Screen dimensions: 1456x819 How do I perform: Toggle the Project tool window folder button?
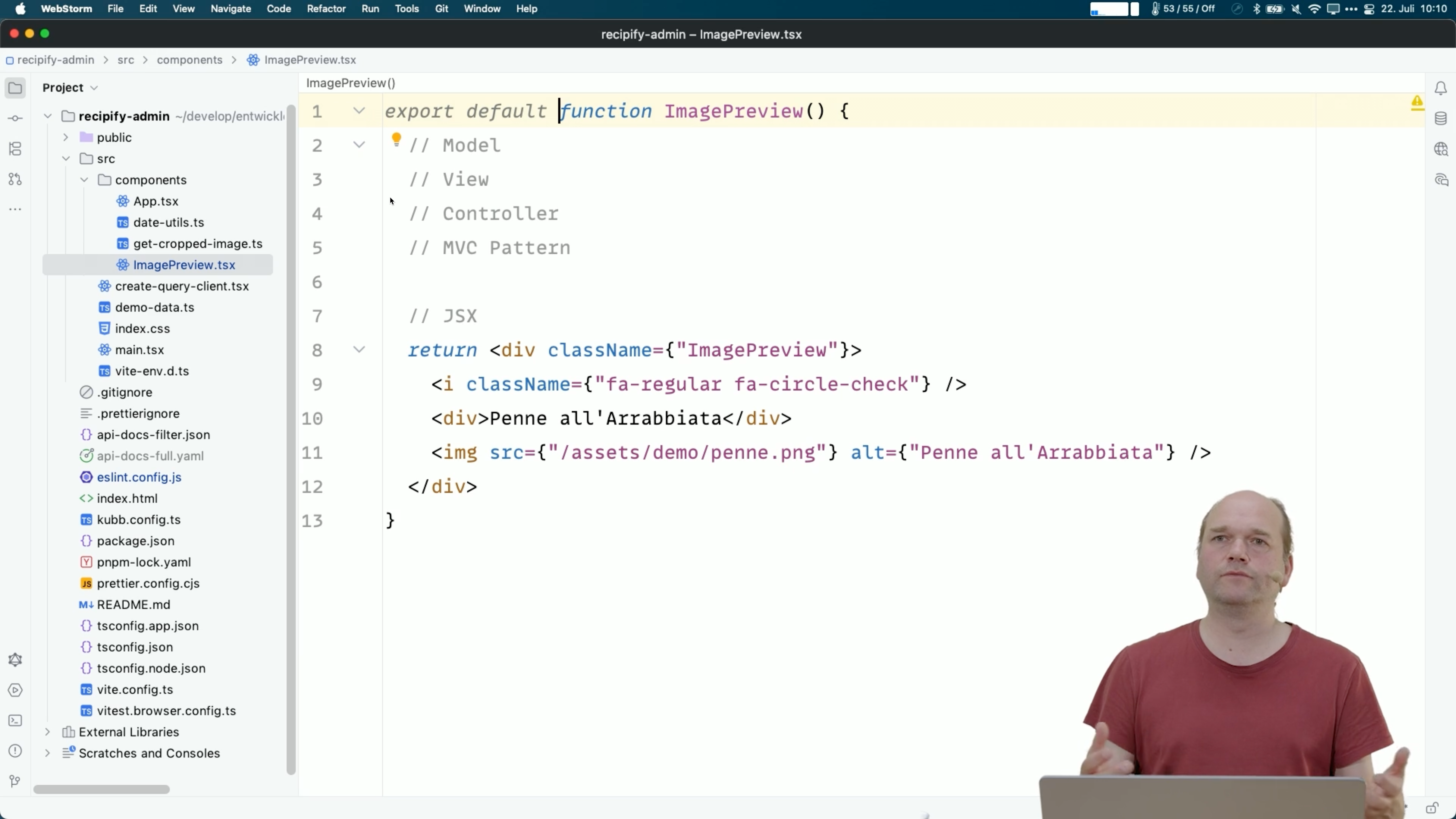coord(15,88)
